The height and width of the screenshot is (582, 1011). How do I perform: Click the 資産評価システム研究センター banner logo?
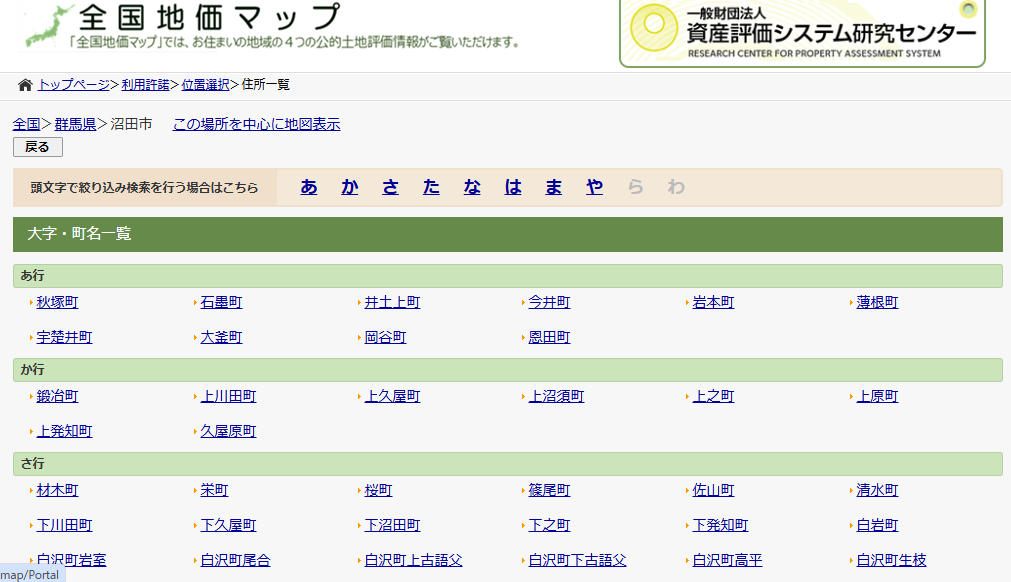802,33
